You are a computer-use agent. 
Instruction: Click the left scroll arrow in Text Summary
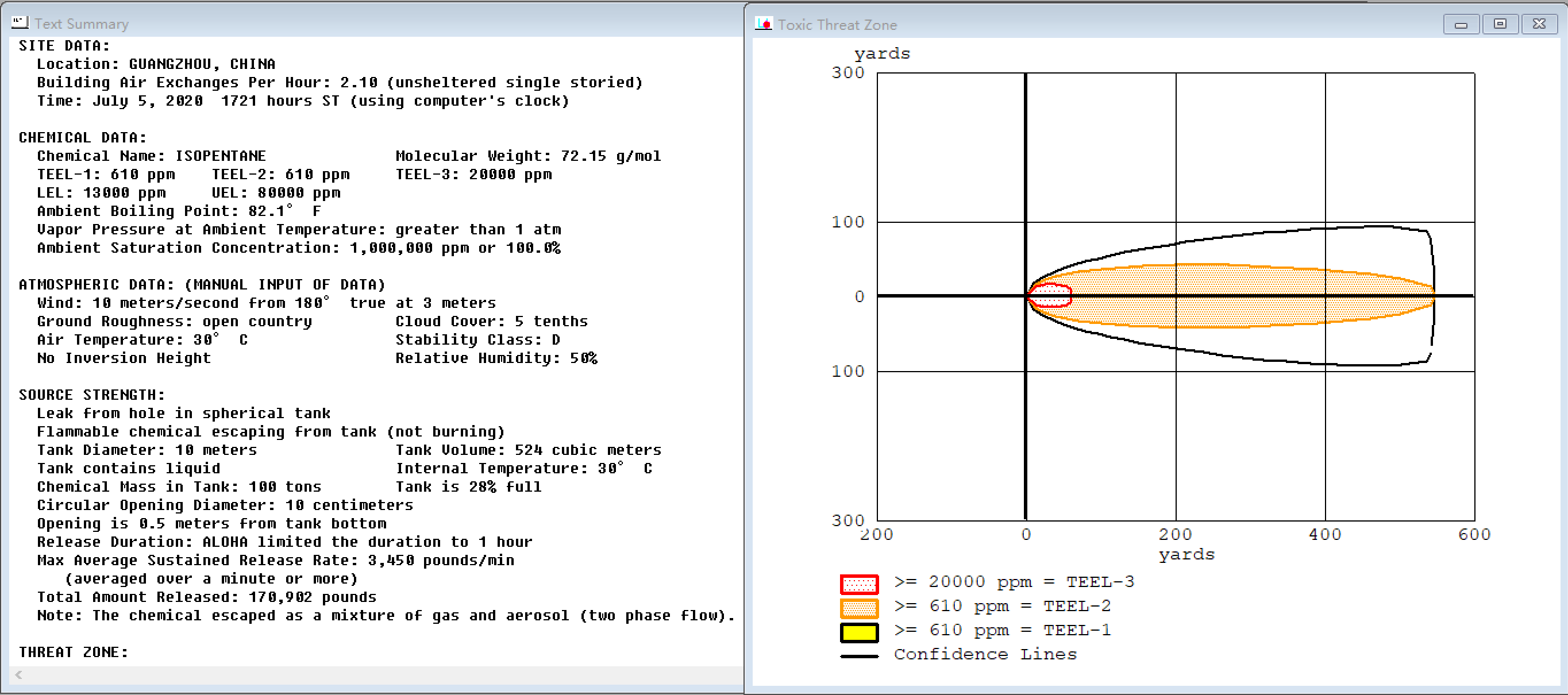tap(19, 674)
